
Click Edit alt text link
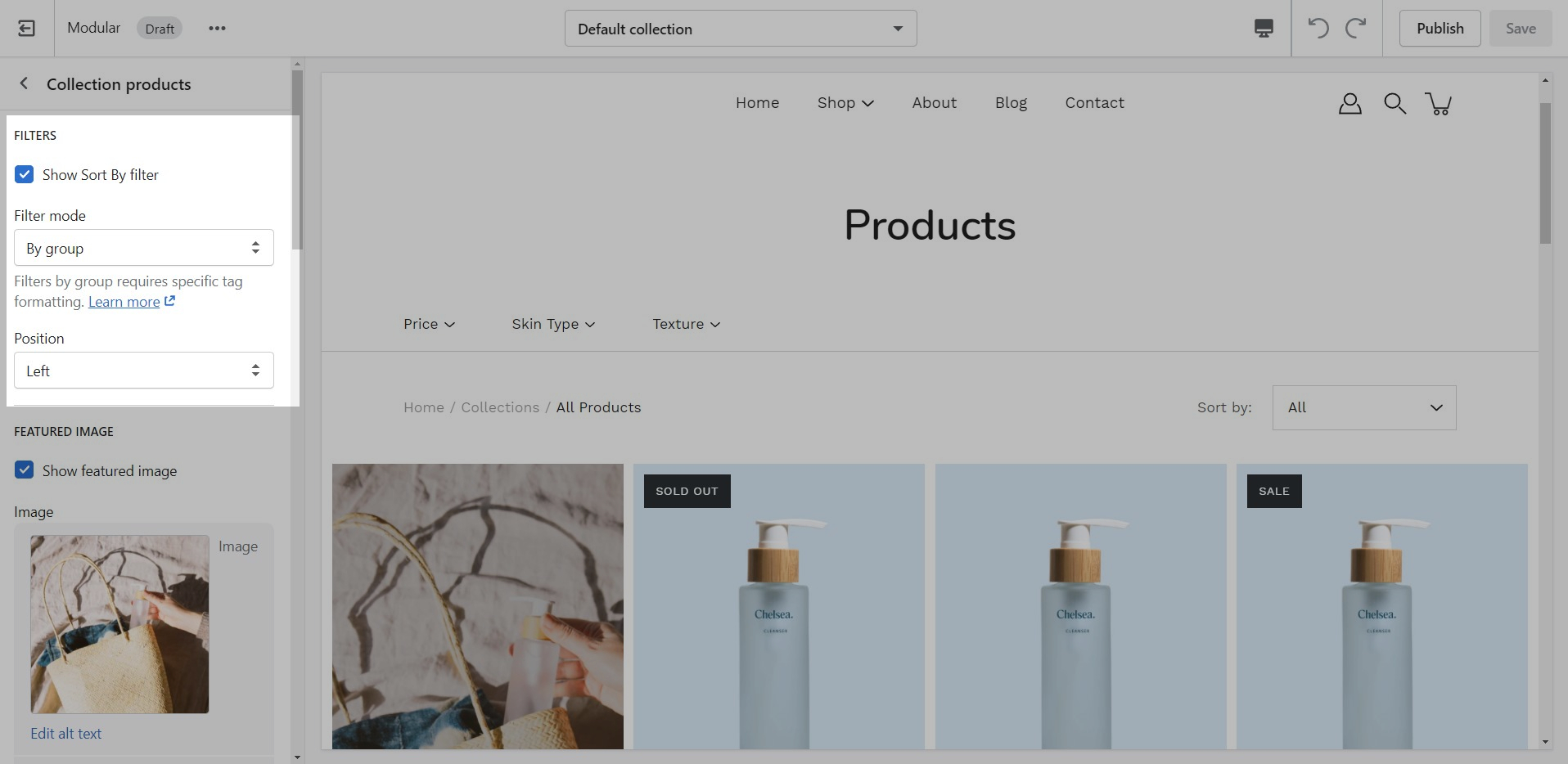(66, 734)
